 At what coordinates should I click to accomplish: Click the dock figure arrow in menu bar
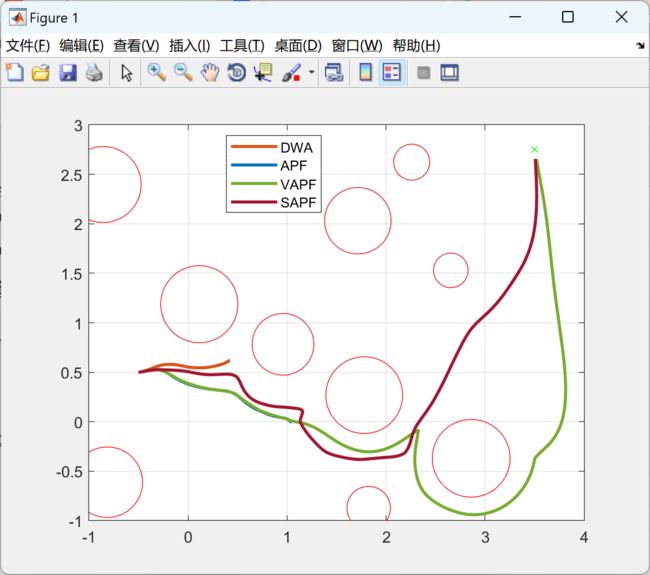(640, 46)
